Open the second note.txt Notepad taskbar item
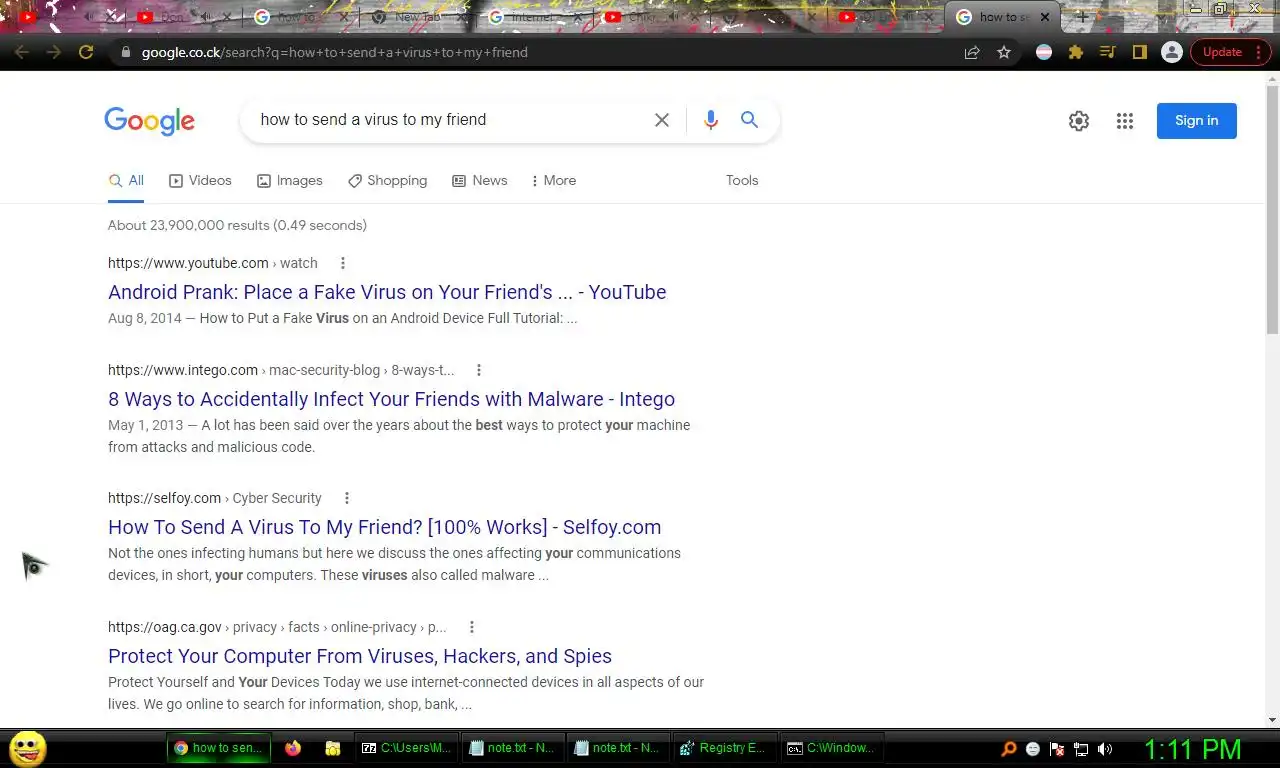This screenshot has height=768, width=1280. [x=617, y=748]
